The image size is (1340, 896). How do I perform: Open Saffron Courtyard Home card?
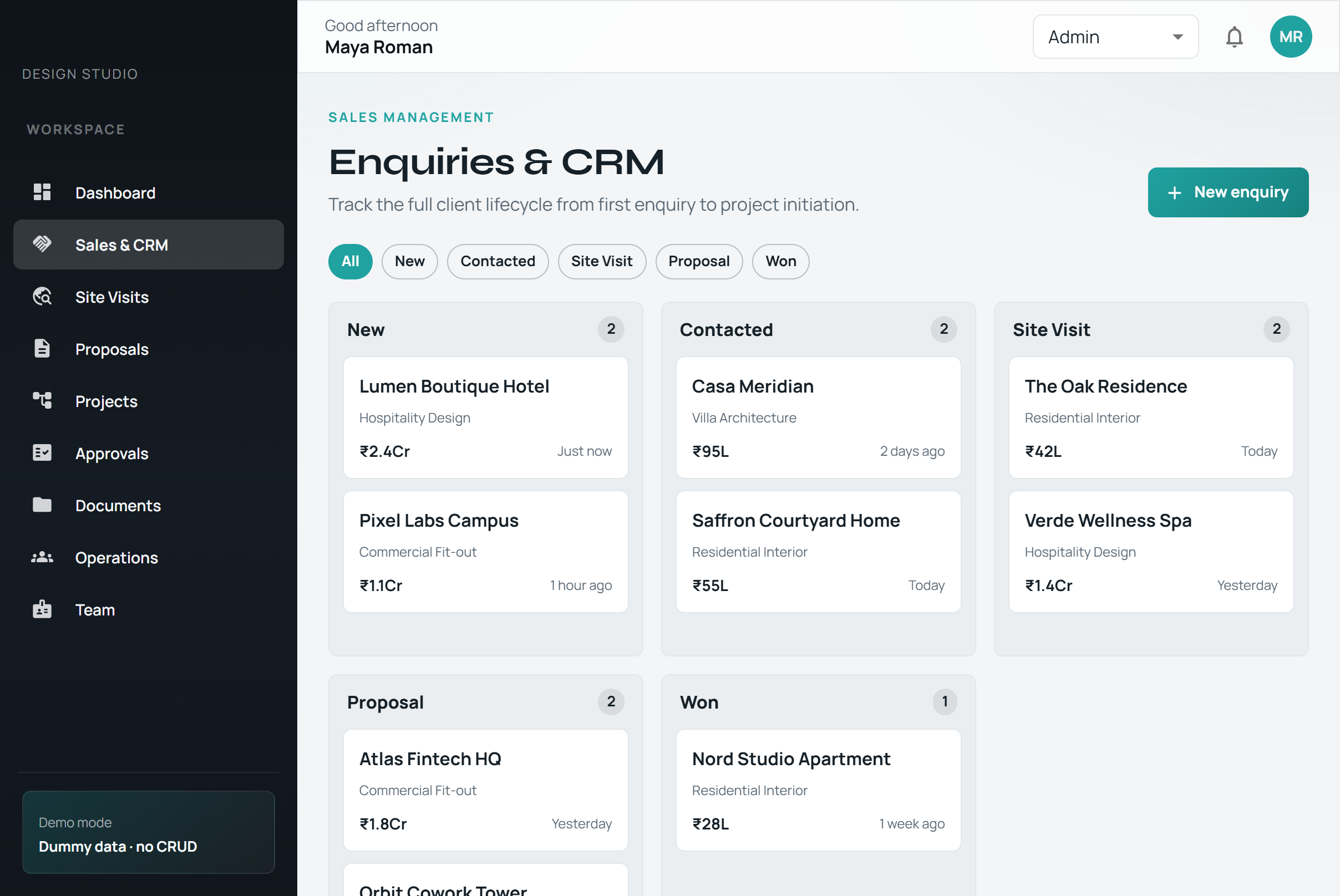click(x=819, y=552)
